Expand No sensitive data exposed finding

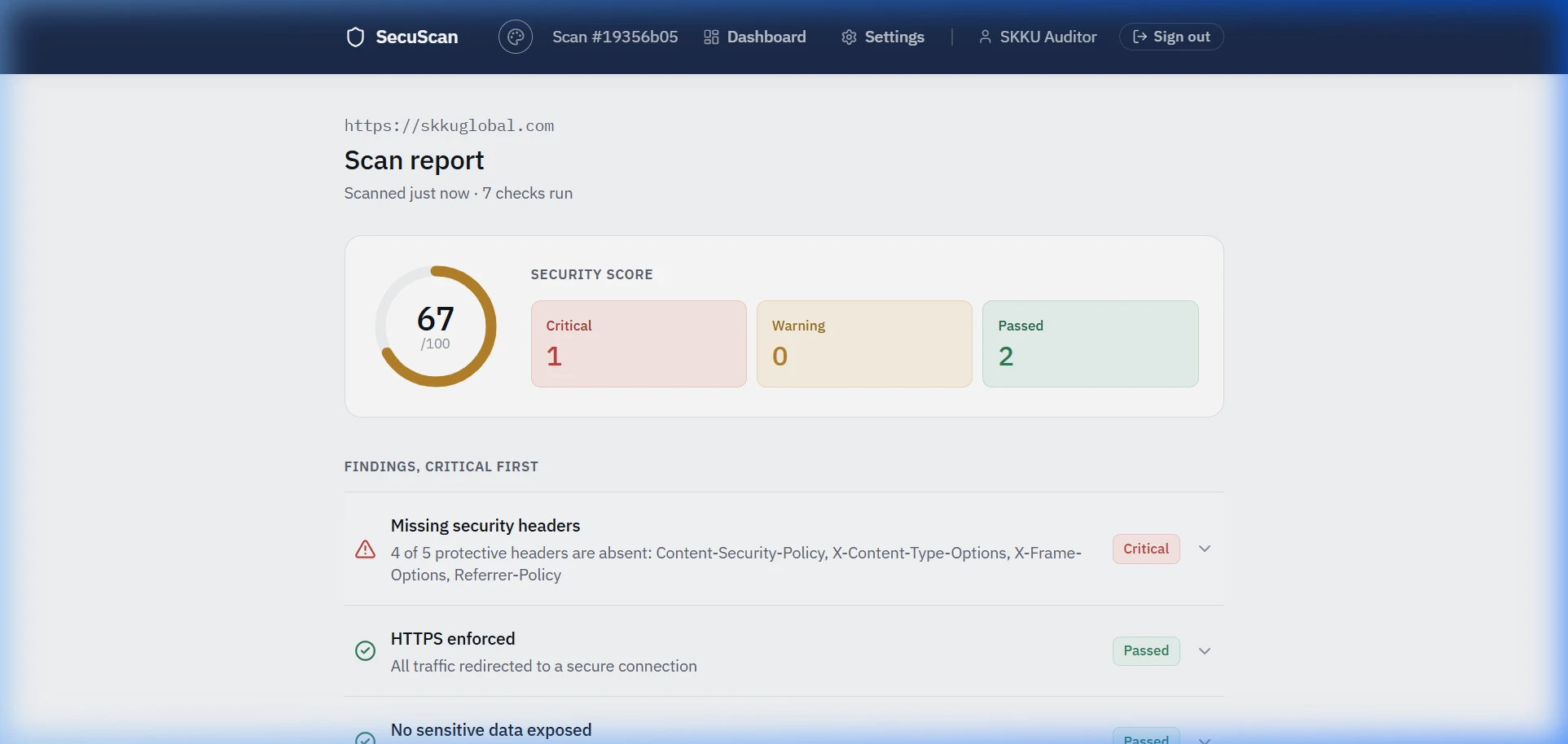point(1205,739)
